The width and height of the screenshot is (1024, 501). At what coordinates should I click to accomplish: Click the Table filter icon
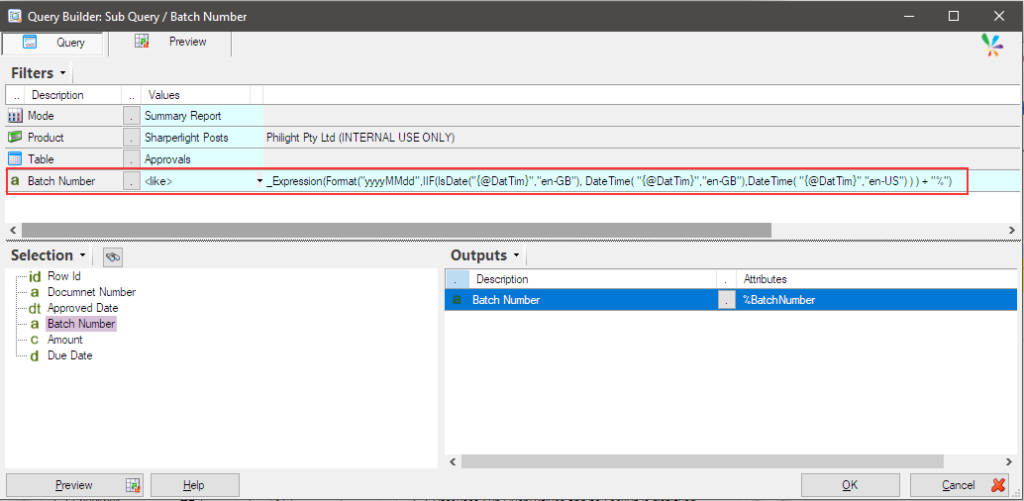coord(15,159)
